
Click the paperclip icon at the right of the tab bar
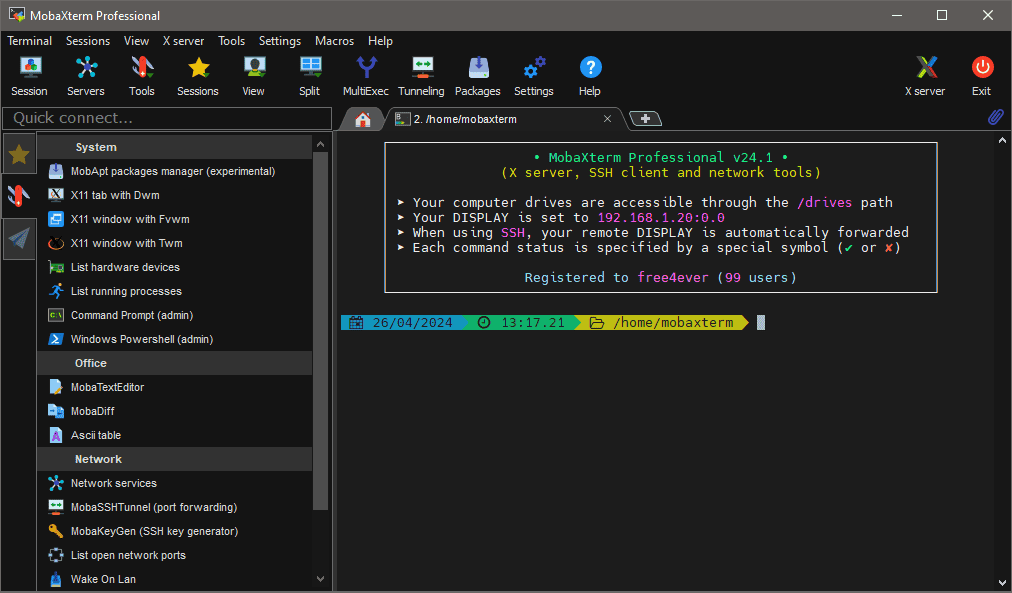(x=996, y=117)
